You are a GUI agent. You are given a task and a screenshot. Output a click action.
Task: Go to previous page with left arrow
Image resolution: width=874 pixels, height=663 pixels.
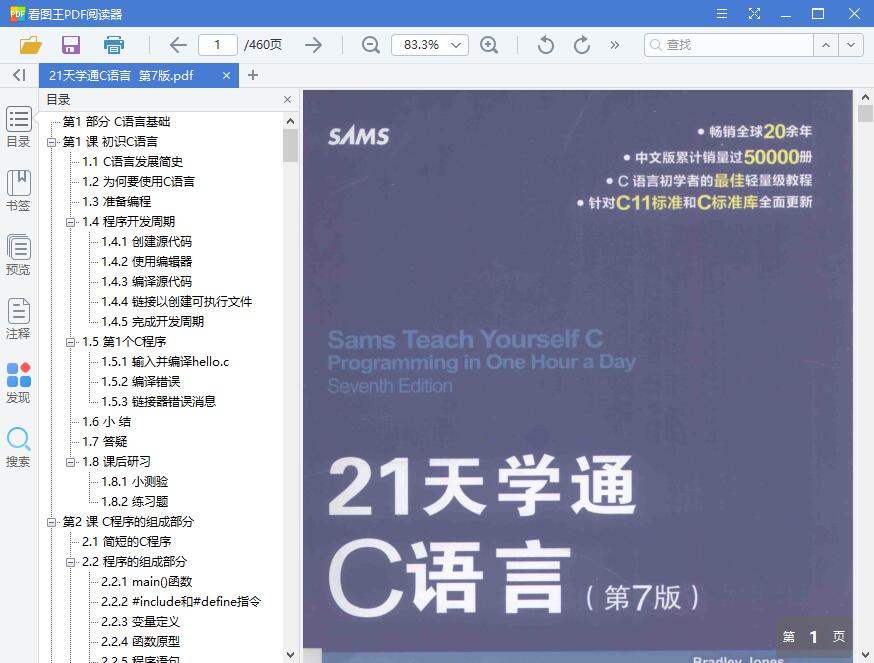178,45
